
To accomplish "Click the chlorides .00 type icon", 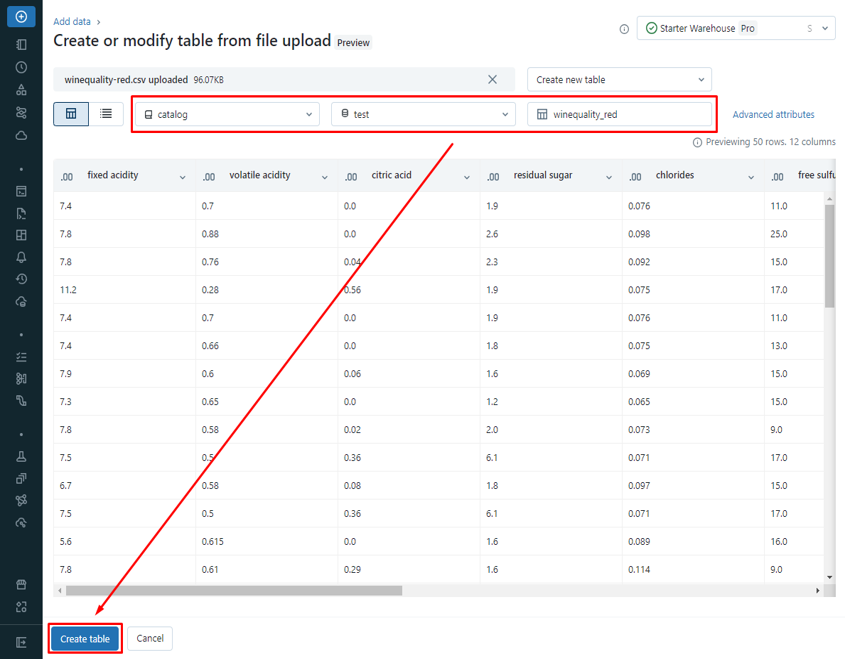I will click(635, 177).
